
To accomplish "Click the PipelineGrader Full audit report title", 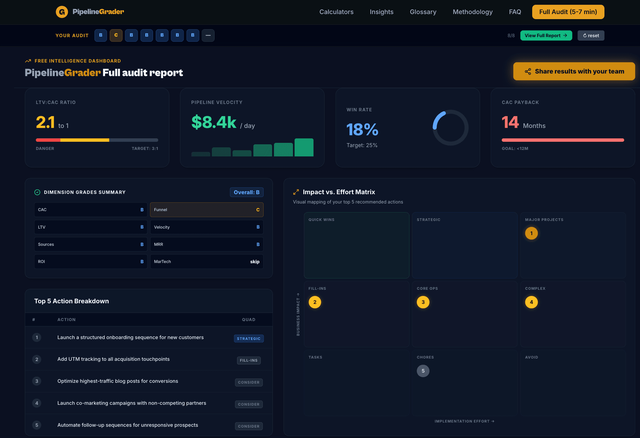I will (x=104, y=73).
